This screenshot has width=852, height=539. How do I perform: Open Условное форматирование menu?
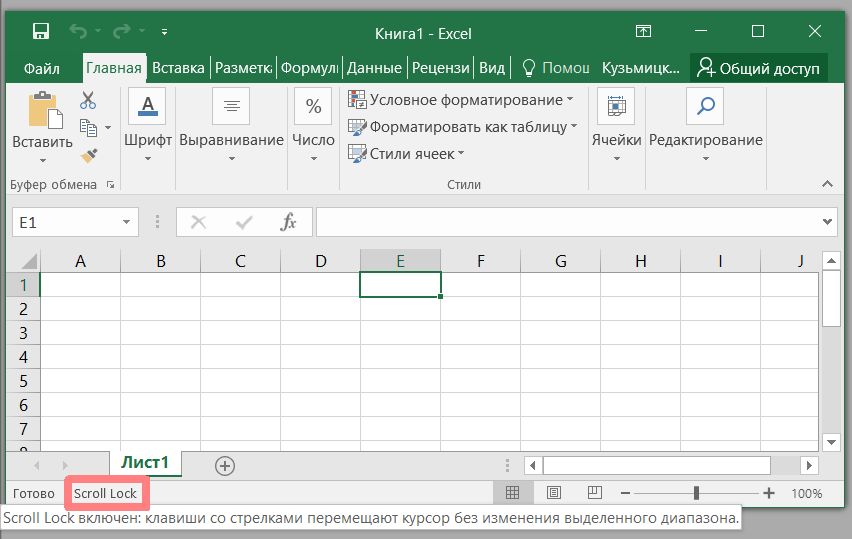coord(460,99)
